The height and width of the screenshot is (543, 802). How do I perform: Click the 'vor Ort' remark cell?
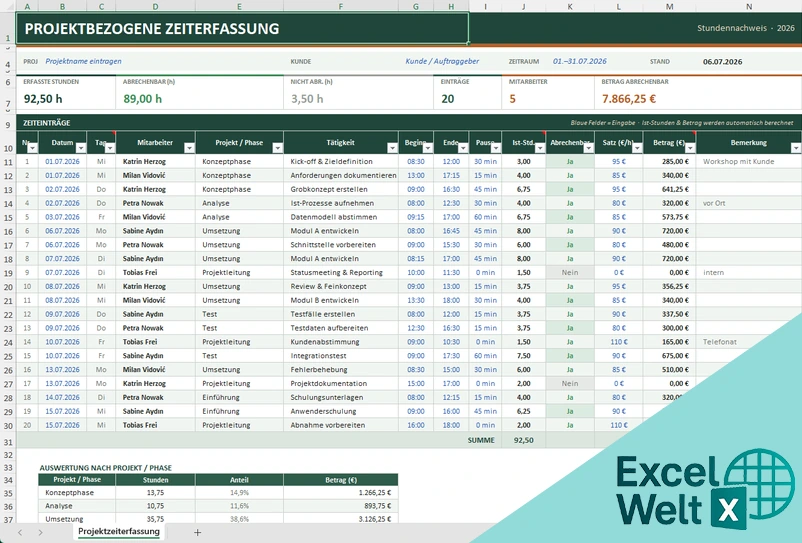tap(749, 203)
